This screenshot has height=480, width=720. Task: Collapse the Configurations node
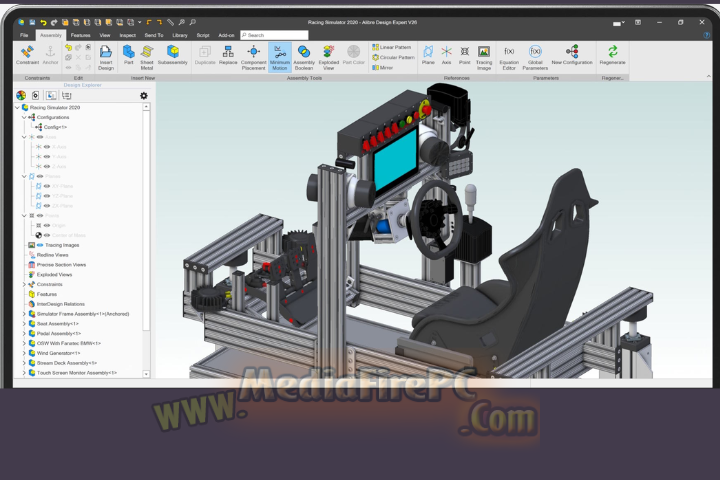tap(24, 117)
